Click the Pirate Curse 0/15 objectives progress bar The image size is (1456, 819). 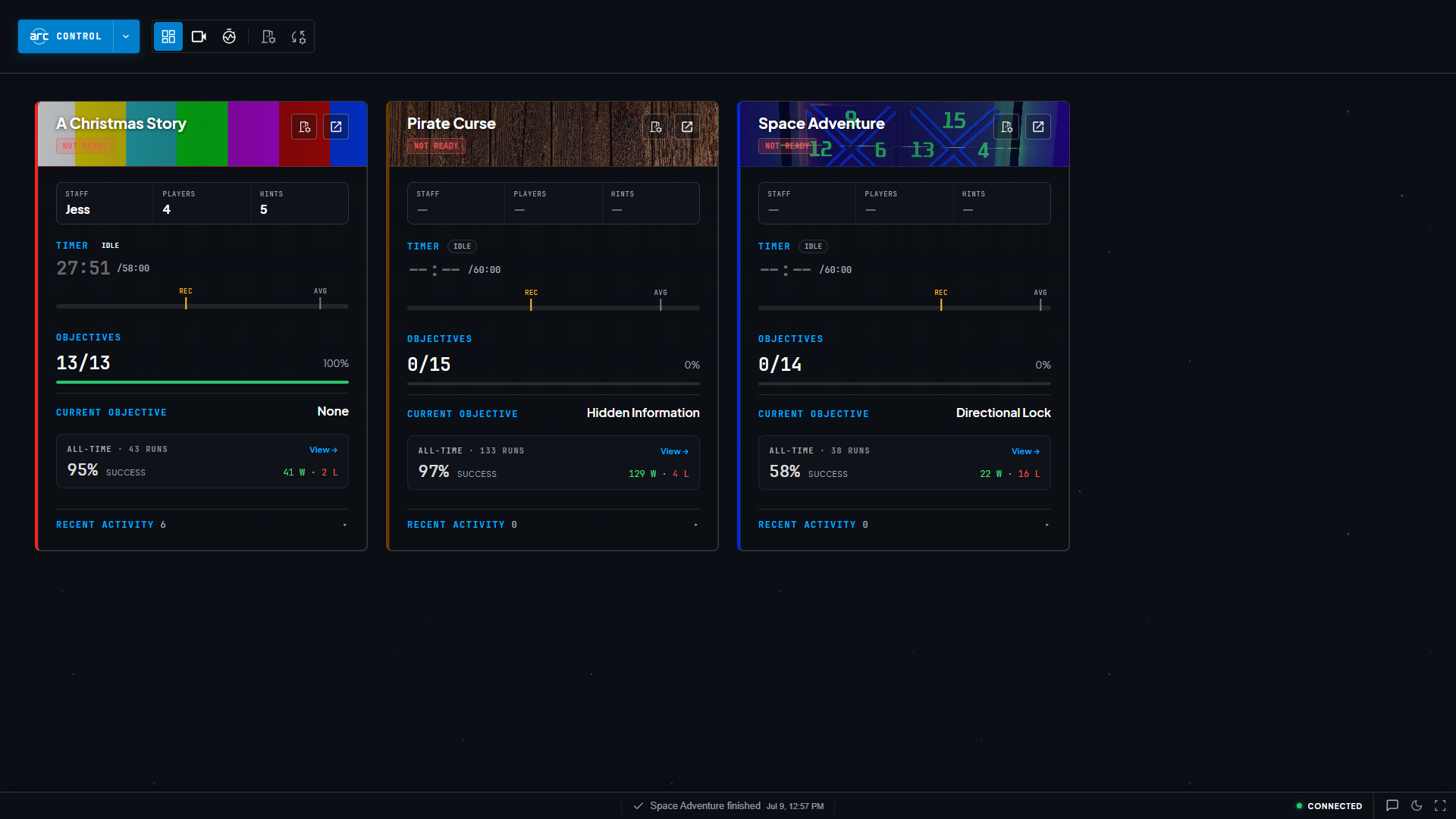(x=554, y=384)
